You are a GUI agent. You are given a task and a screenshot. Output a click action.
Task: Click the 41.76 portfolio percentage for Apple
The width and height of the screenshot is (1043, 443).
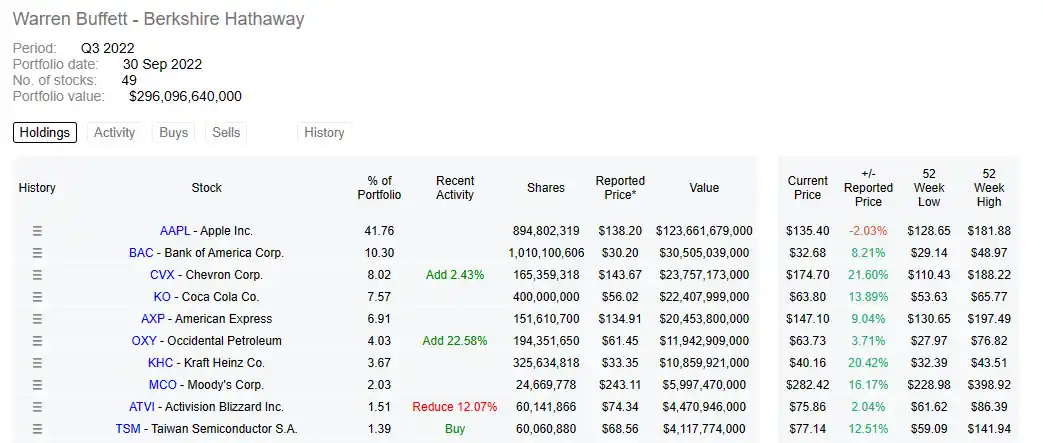coord(380,231)
